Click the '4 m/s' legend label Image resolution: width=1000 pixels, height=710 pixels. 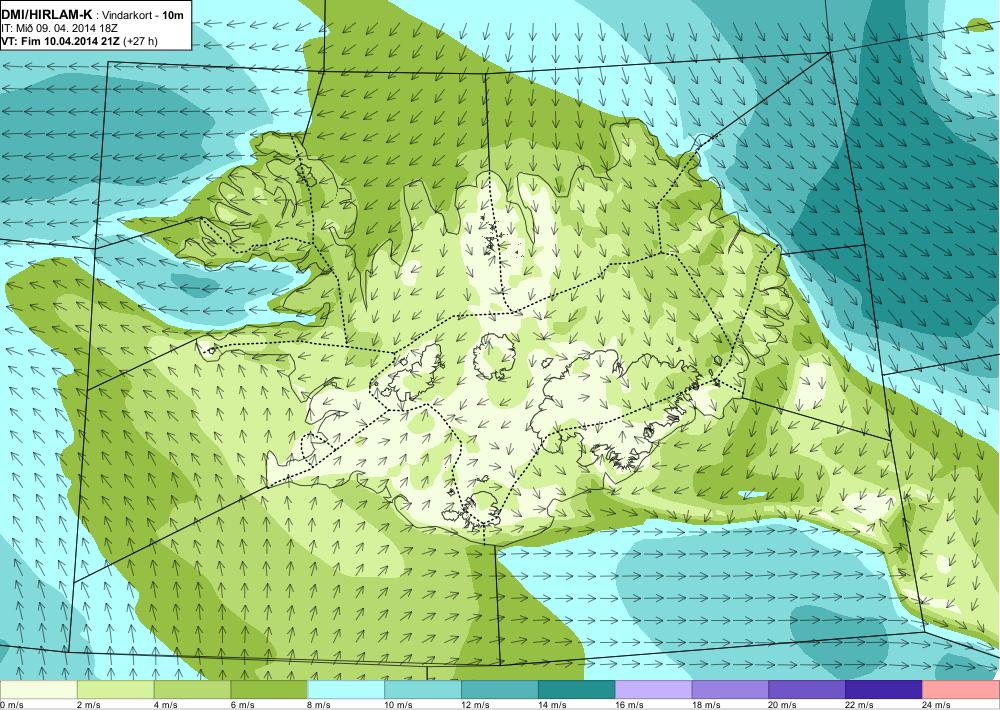click(x=166, y=705)
